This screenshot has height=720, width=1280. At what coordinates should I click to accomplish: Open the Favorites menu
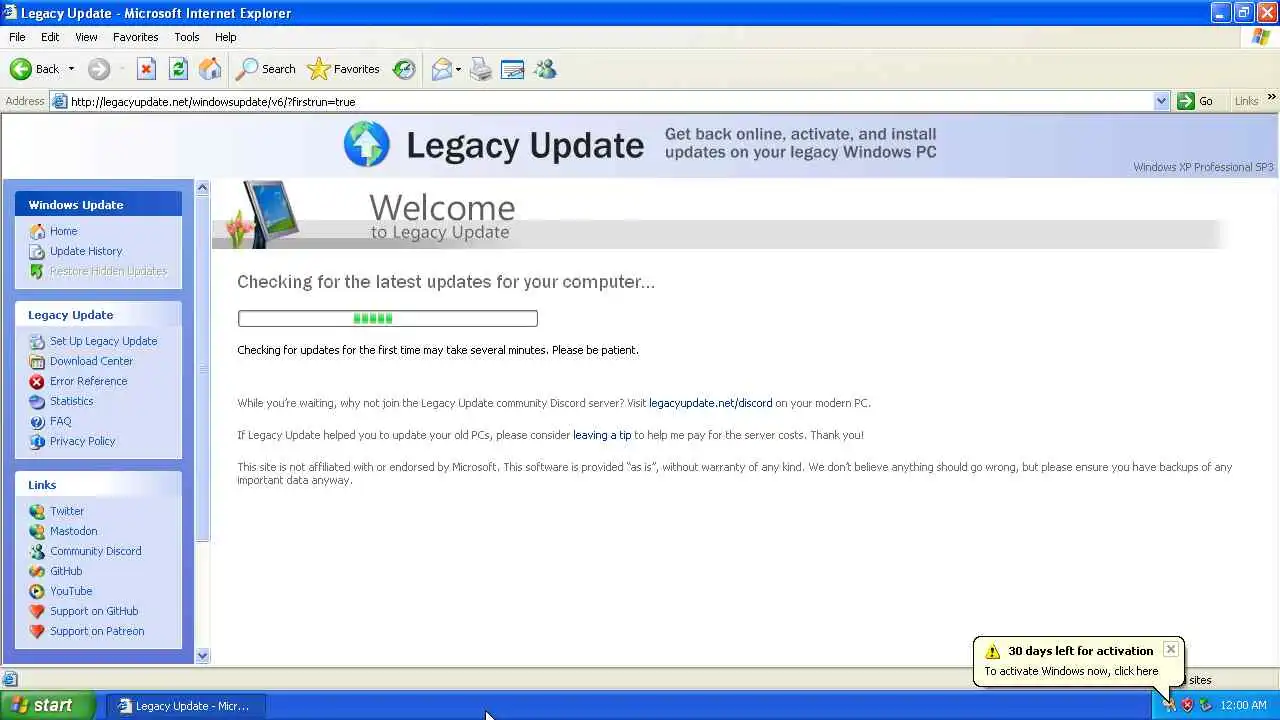coord(135,37)
